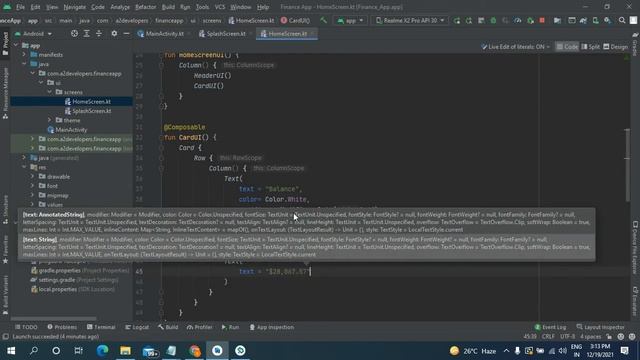640x360 pixels.
Task: Start debugging with the green bug icon
Action: (x=493, y=20)
